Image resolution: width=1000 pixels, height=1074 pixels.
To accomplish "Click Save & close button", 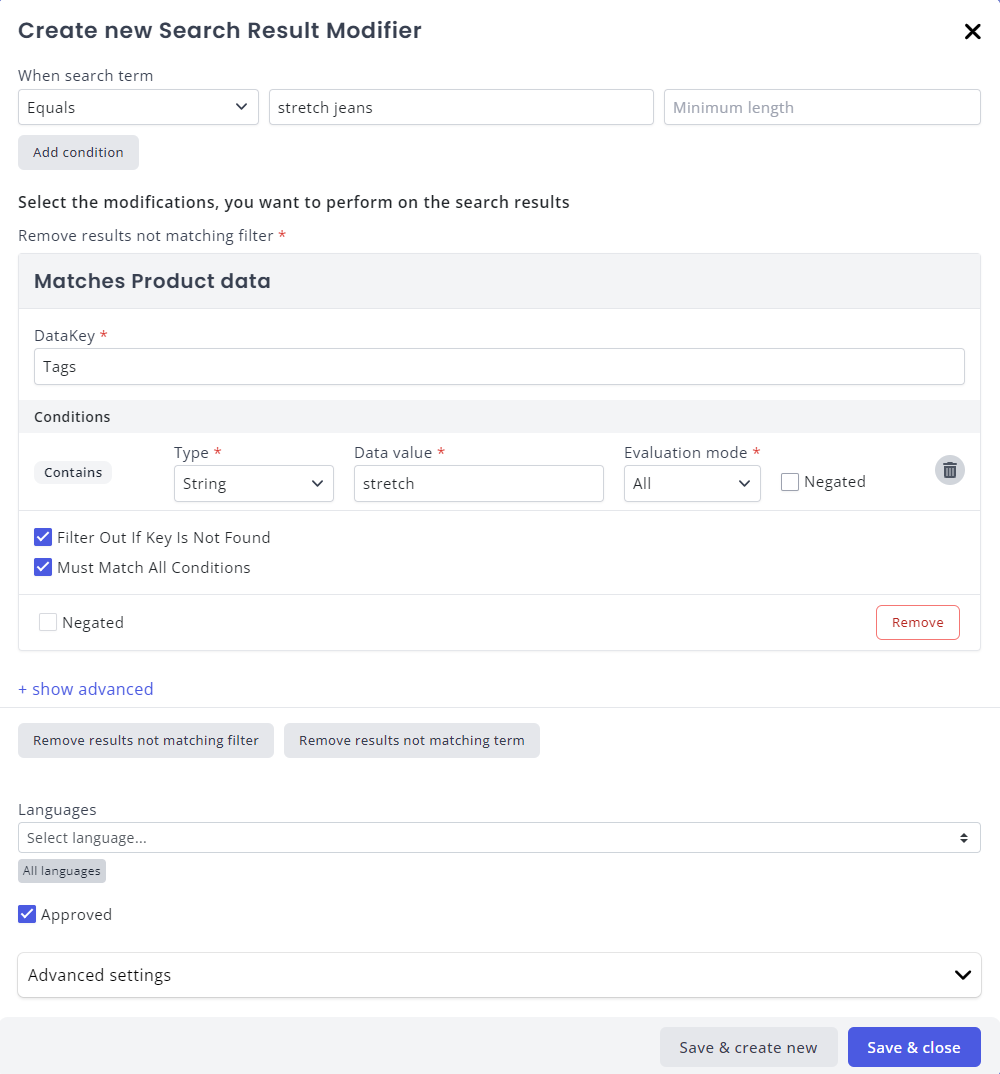I will (913, 1047).
